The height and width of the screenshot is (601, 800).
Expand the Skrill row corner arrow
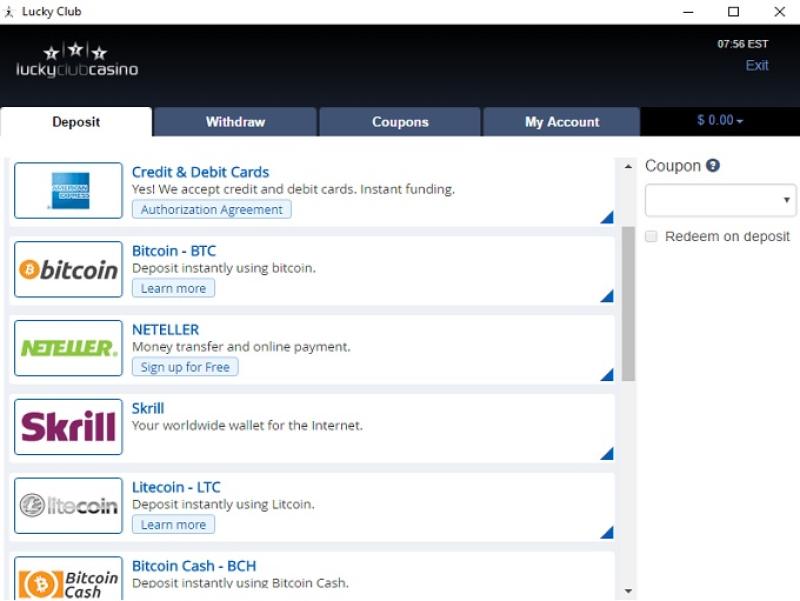(606, 453)
